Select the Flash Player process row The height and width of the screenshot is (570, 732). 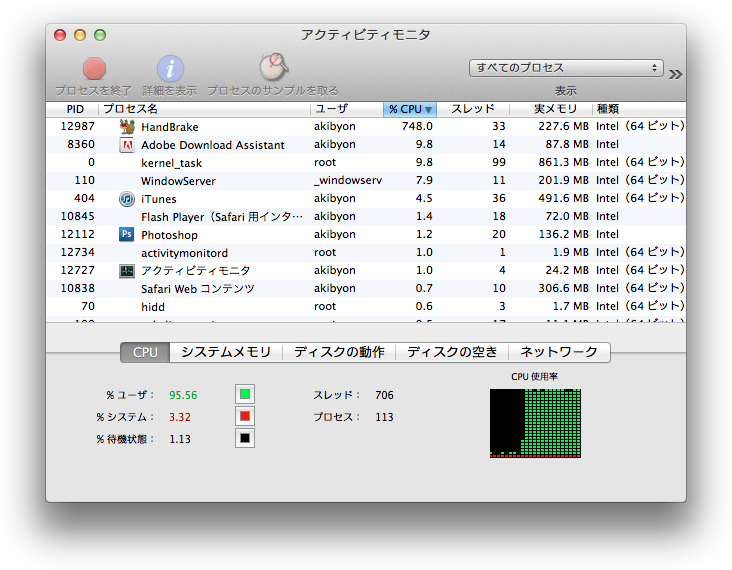point(366,217)
